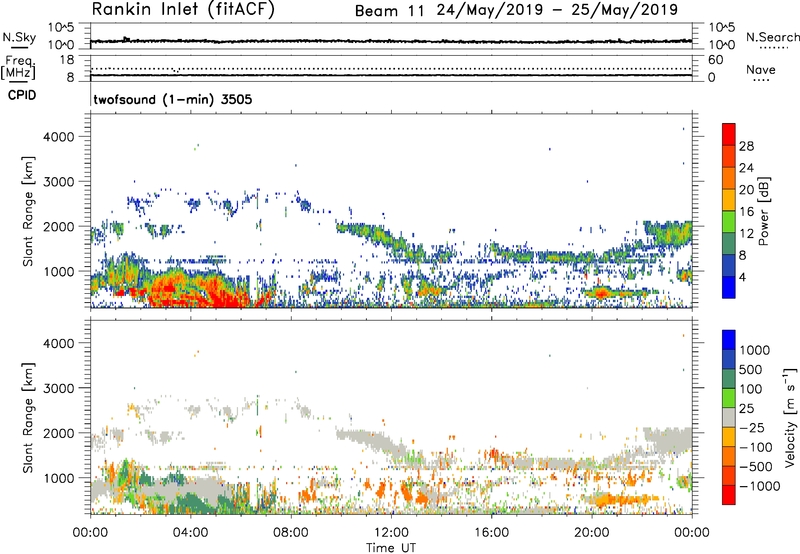This screenshot has width=800, height=554.
Task: Click the "4" label on the power scale
Action: [x=743, y=277]
